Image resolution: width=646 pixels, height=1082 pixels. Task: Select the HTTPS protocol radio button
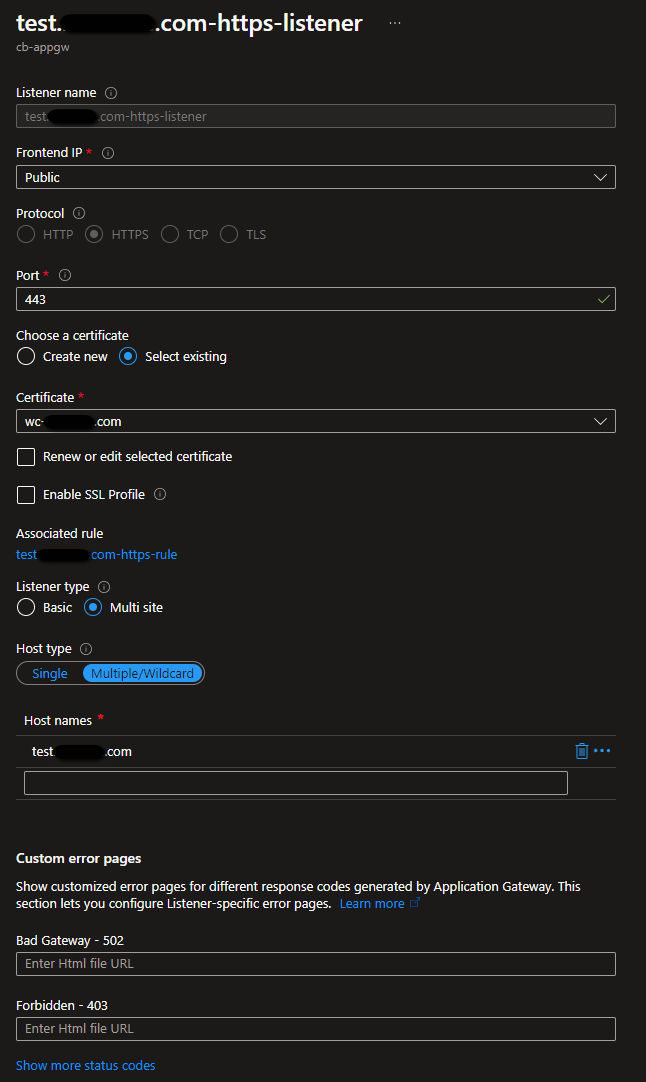95,235
